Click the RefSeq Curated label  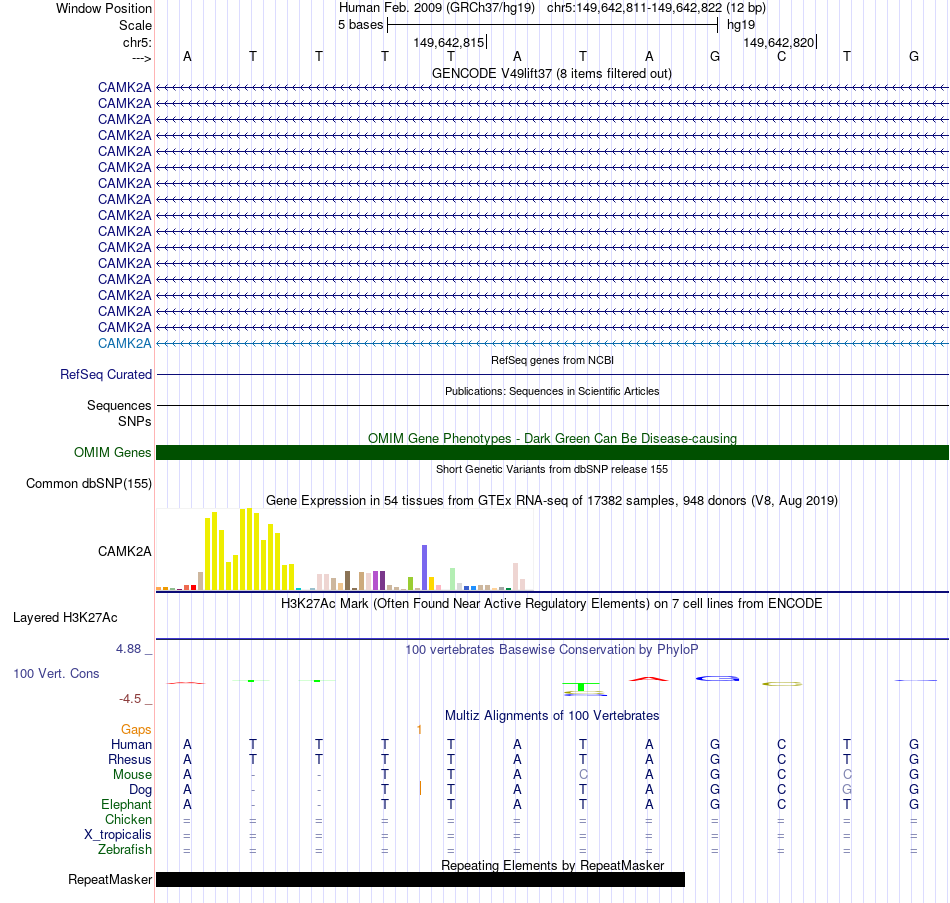(x=106, y=375)
